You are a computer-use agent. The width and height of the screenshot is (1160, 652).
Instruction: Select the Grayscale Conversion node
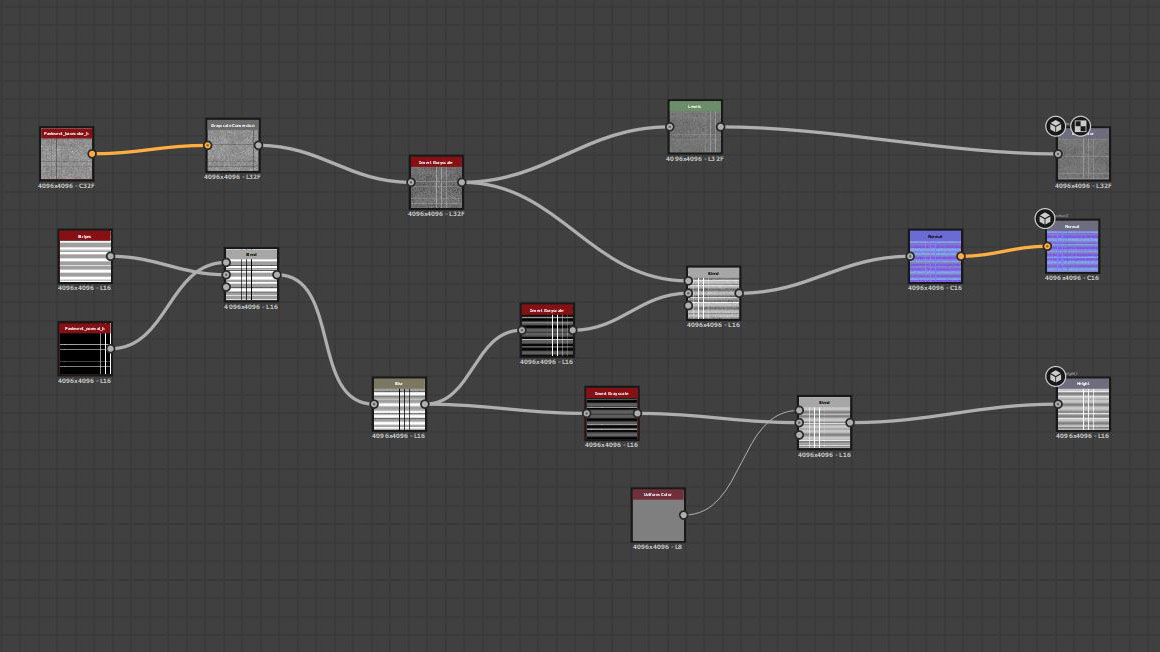coord(233,147)
